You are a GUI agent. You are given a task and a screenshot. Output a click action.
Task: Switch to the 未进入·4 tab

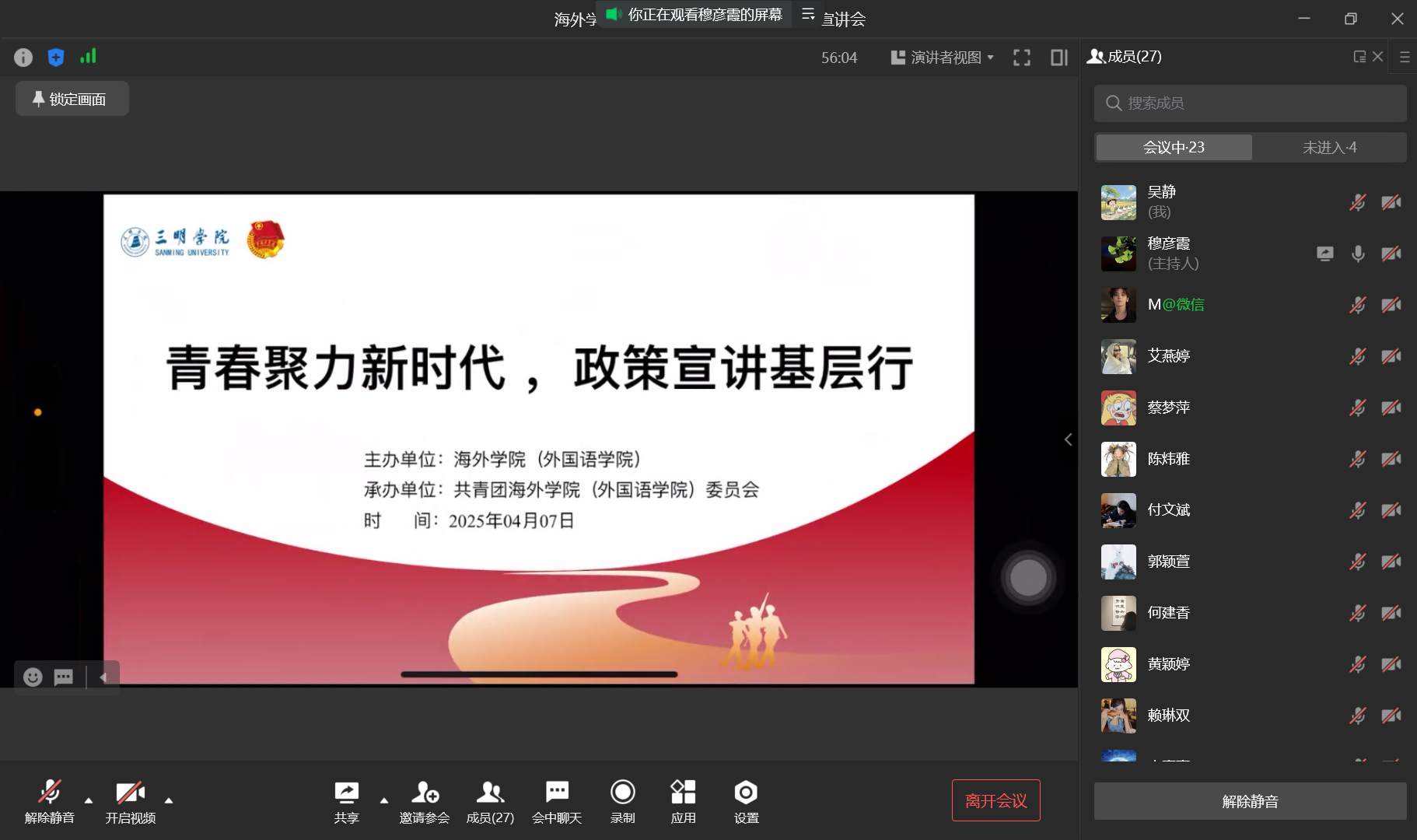tap(1329, 148)
